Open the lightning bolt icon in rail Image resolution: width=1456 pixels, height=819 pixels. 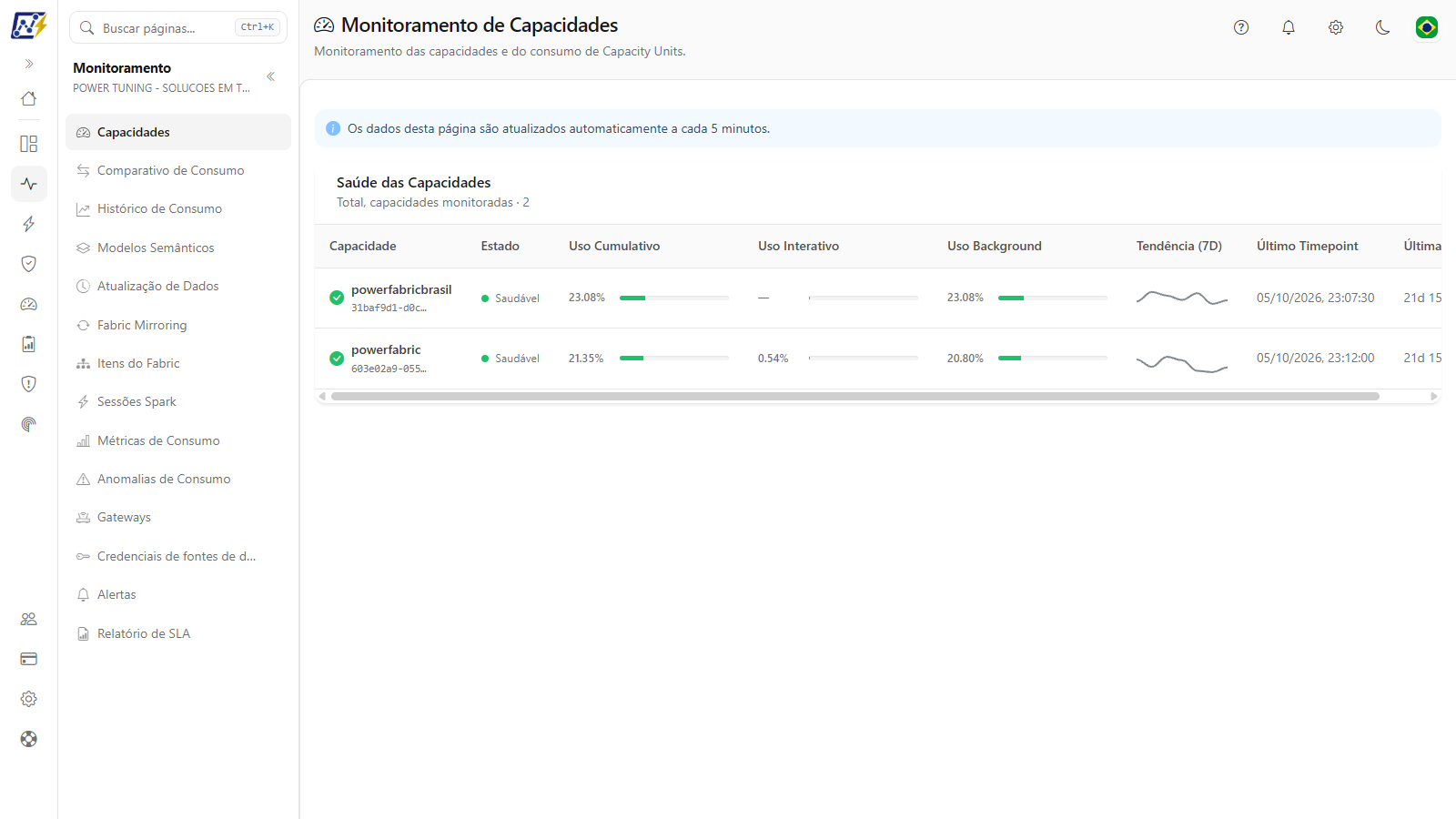click(x=29, y=224)
